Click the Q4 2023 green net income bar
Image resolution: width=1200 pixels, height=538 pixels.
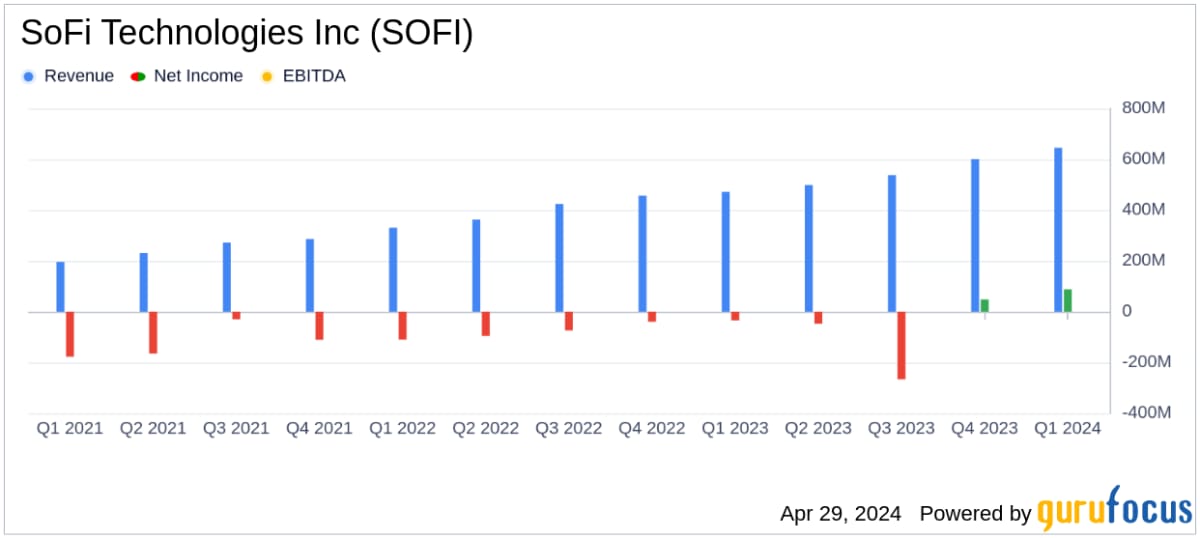984,306
